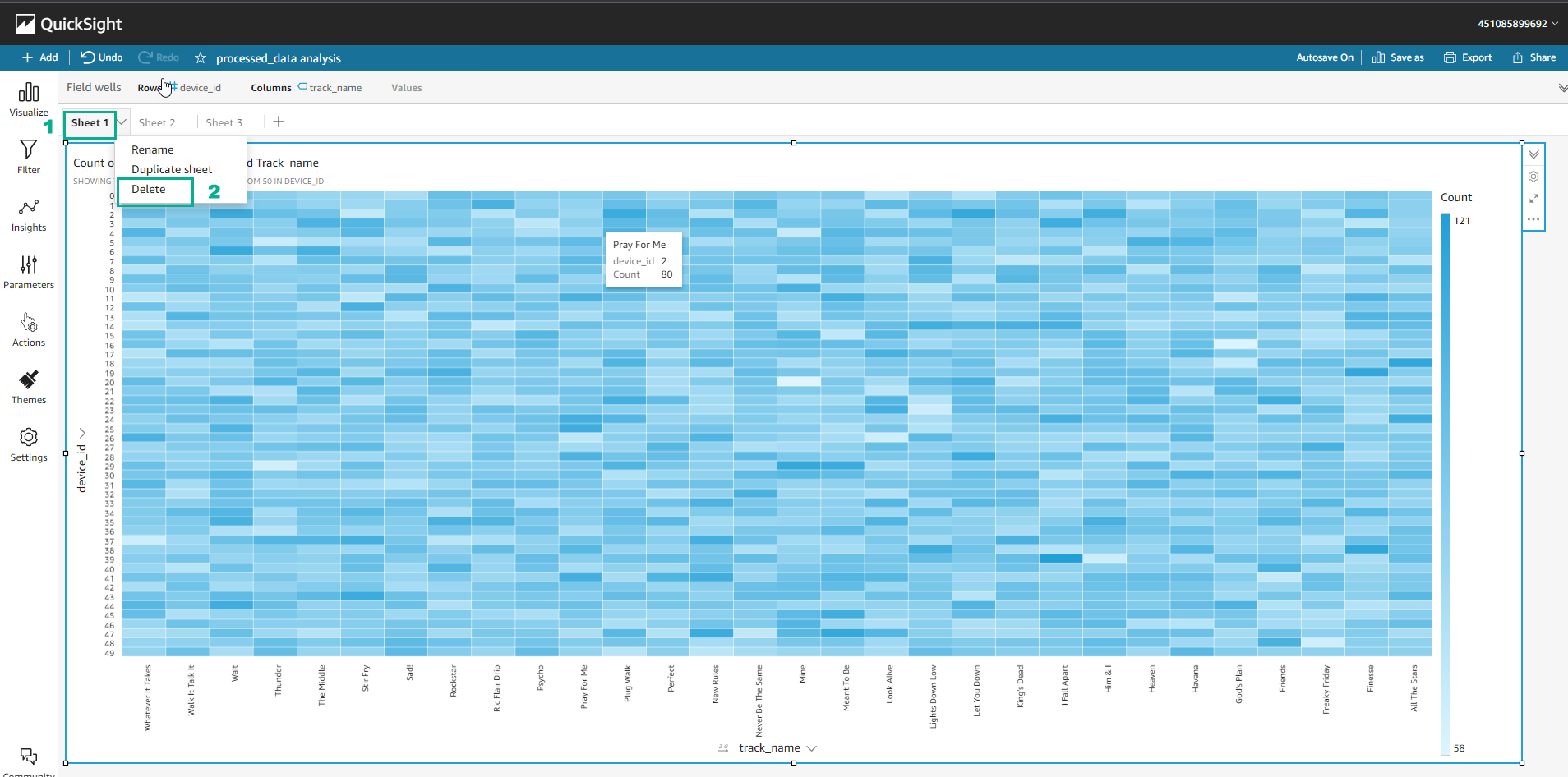This screenshot has height=777, width=1568.
Task: Switch to Sheet 3 tab
Action: pos(224,122)
